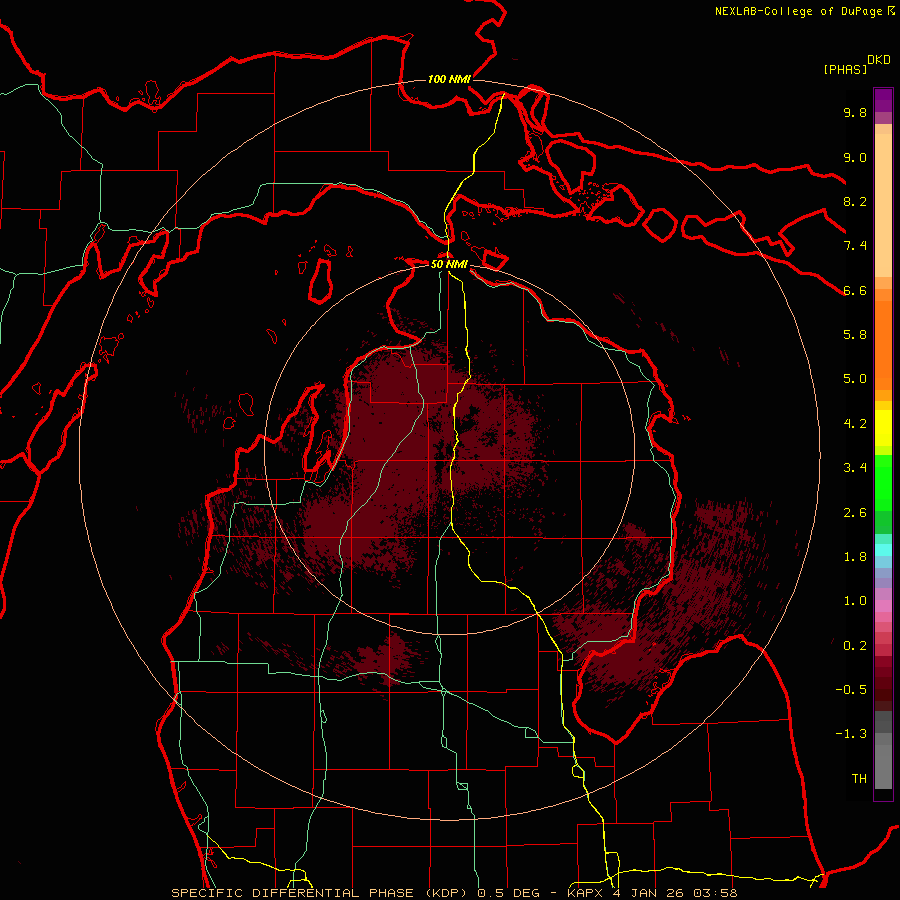Click the 2.6 scale value label

coord(855,512)
